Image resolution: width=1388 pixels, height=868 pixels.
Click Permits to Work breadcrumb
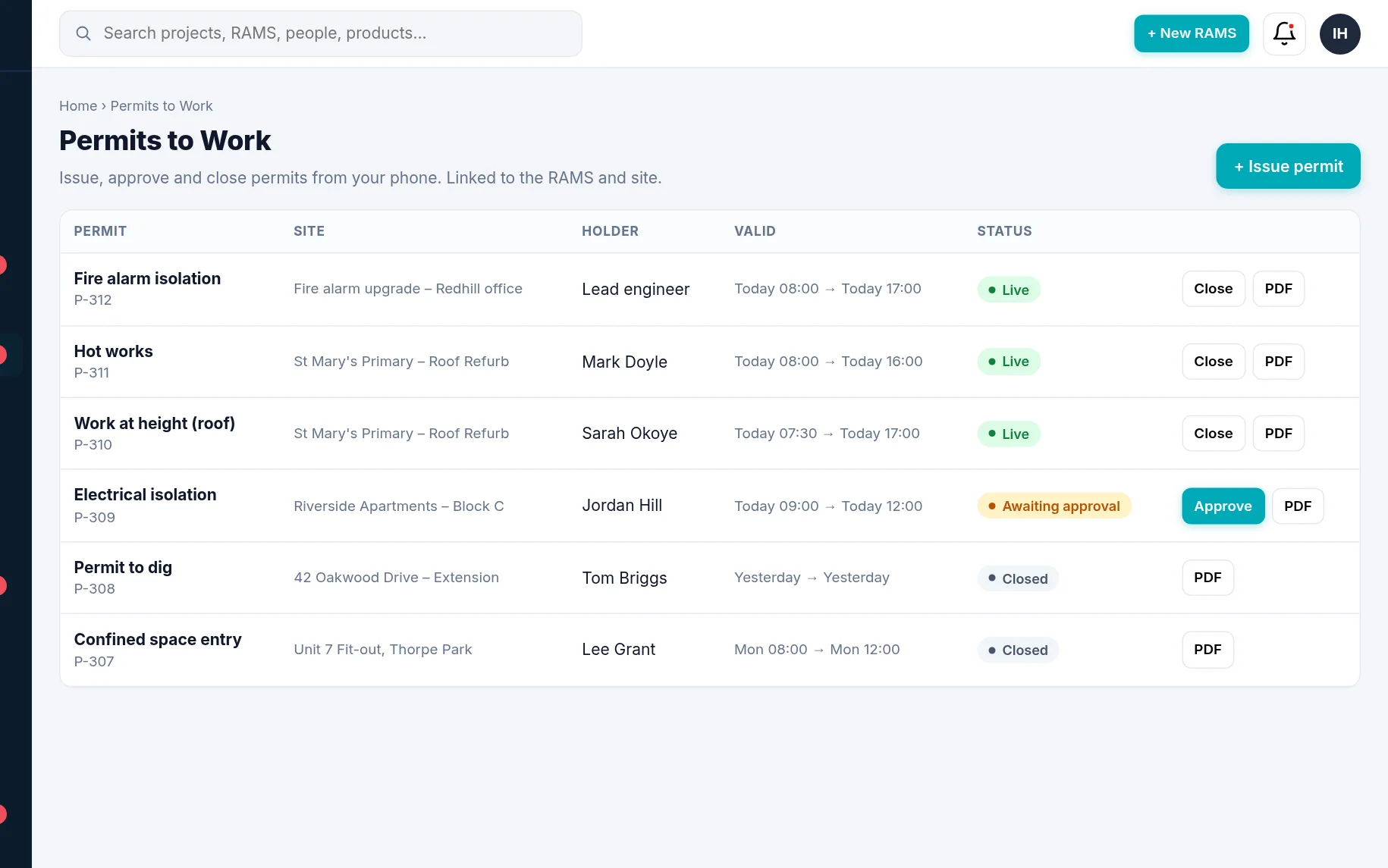162,106
